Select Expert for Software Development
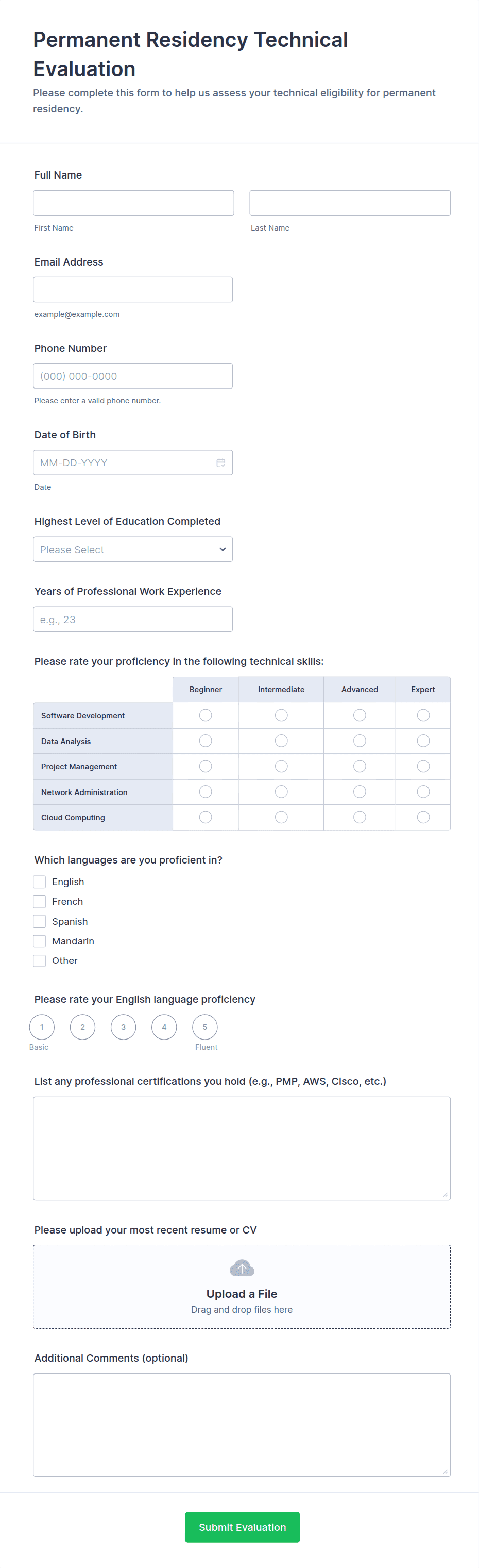 click(423, 715)
